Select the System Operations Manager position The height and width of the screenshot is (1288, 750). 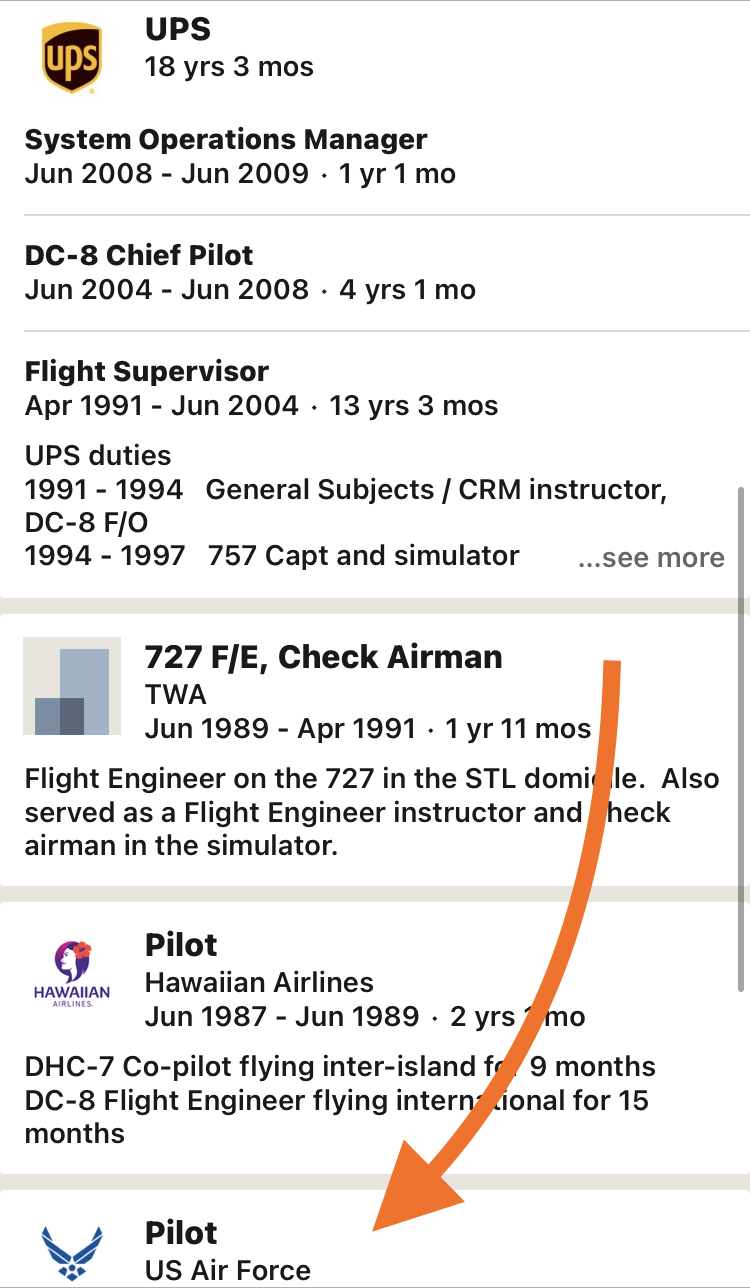[x=226, y=139]
